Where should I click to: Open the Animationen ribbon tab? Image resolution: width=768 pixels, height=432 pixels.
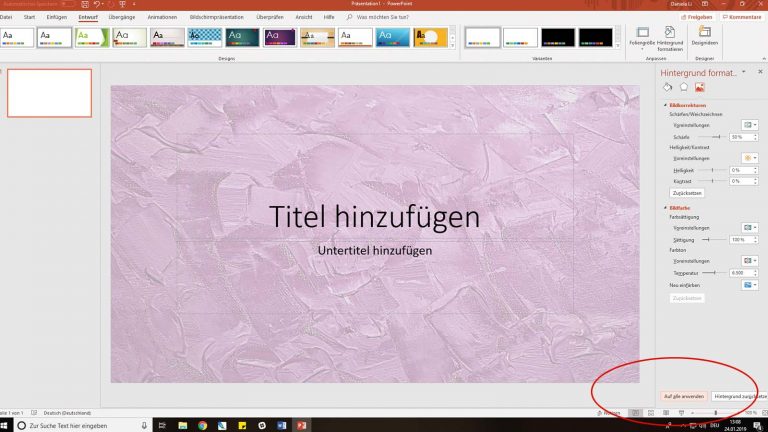[x=160, y=17]
